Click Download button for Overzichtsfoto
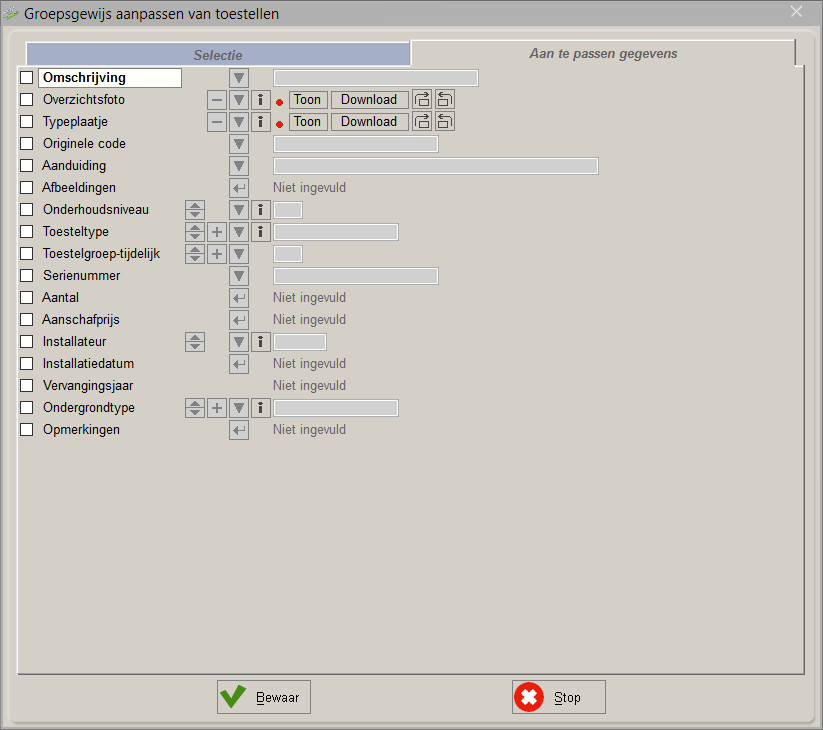The image size is (823, 730). (x=369, y=100)
